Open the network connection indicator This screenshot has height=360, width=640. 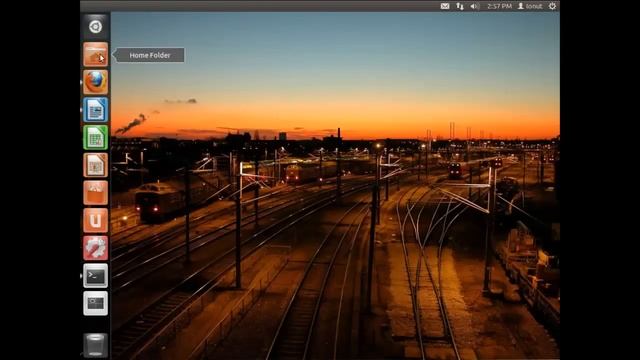click(460, 6)
